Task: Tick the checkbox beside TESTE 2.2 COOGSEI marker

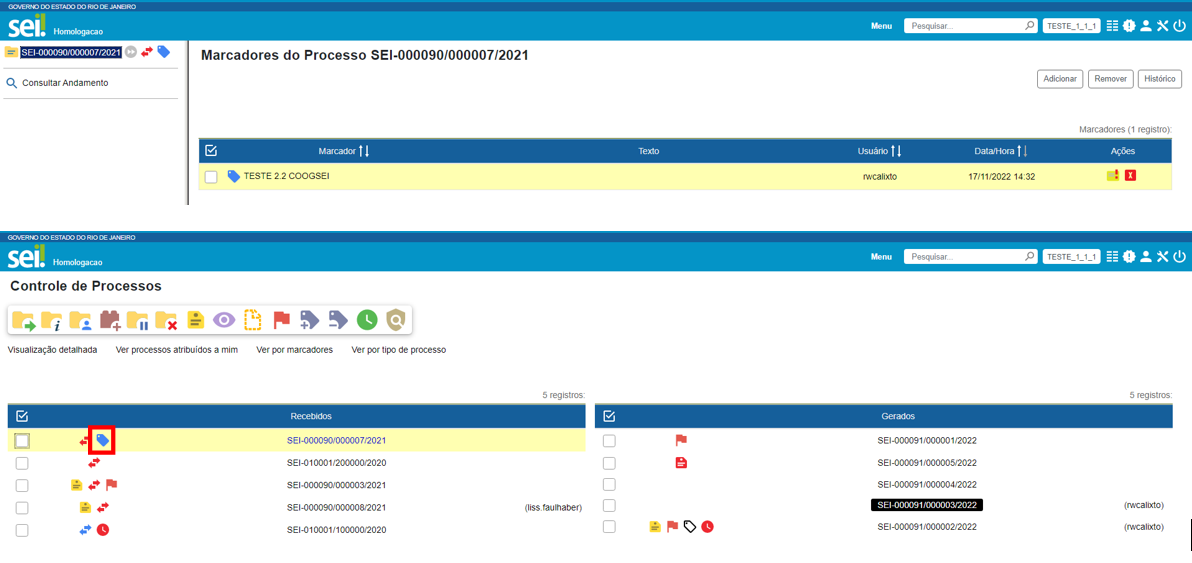Action: pos(211,177)
